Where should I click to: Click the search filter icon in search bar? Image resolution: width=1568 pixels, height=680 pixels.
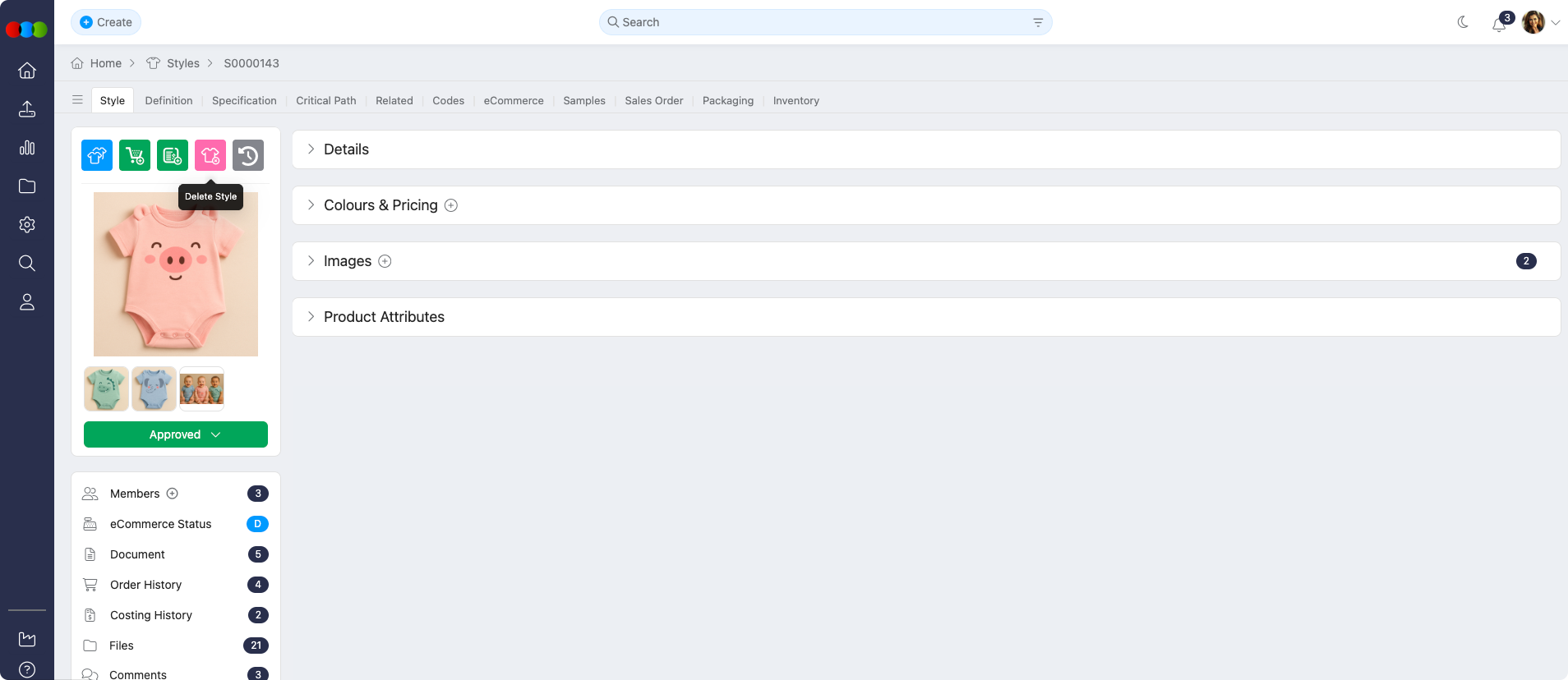click(1038, 22)
